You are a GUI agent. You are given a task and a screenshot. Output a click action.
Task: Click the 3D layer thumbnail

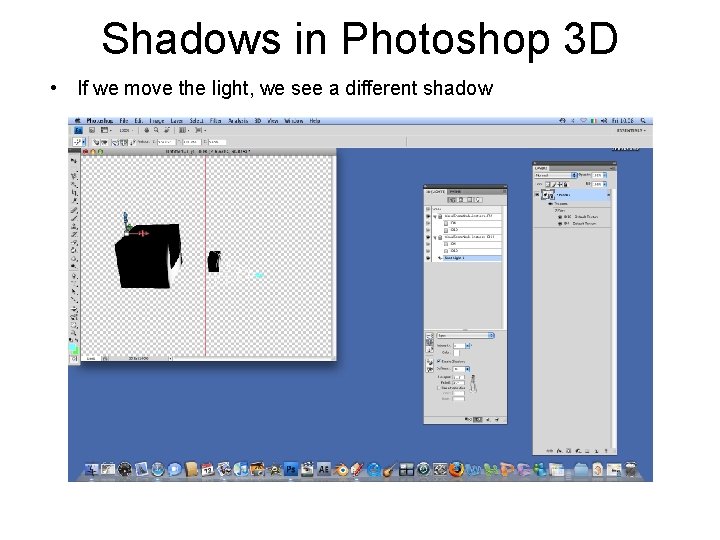(x=548, y=195)
